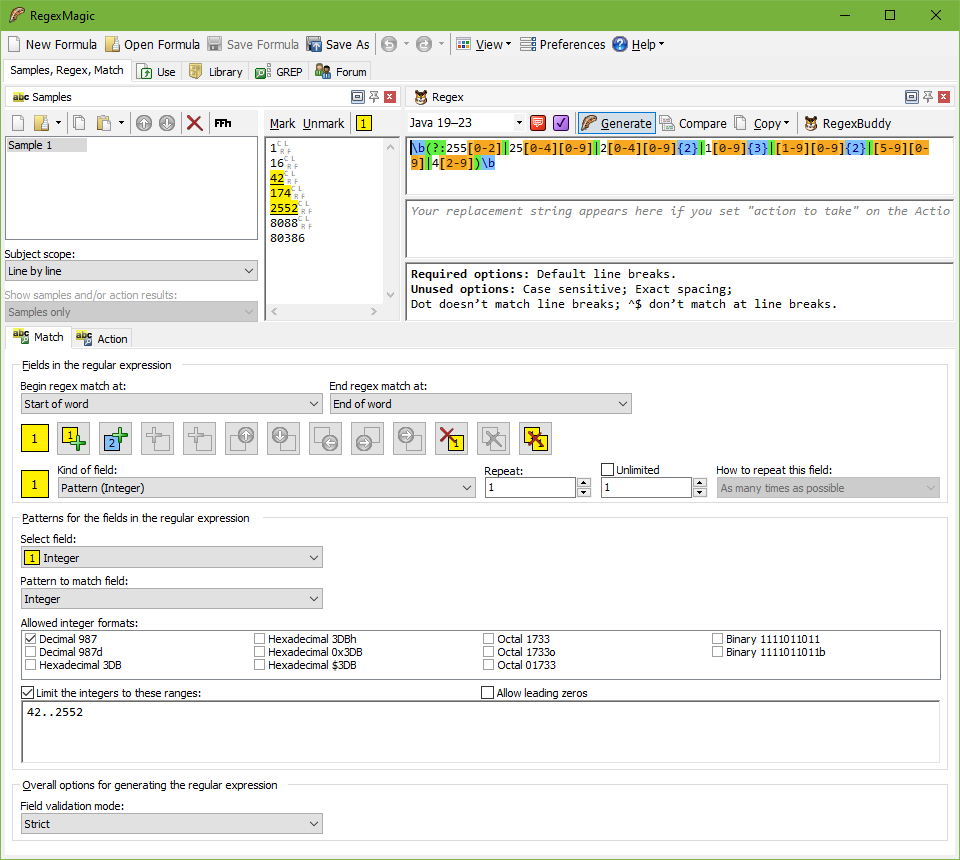The image size is (960, 860).
Task: Click the Generate regex button
Action: point(616,123)
